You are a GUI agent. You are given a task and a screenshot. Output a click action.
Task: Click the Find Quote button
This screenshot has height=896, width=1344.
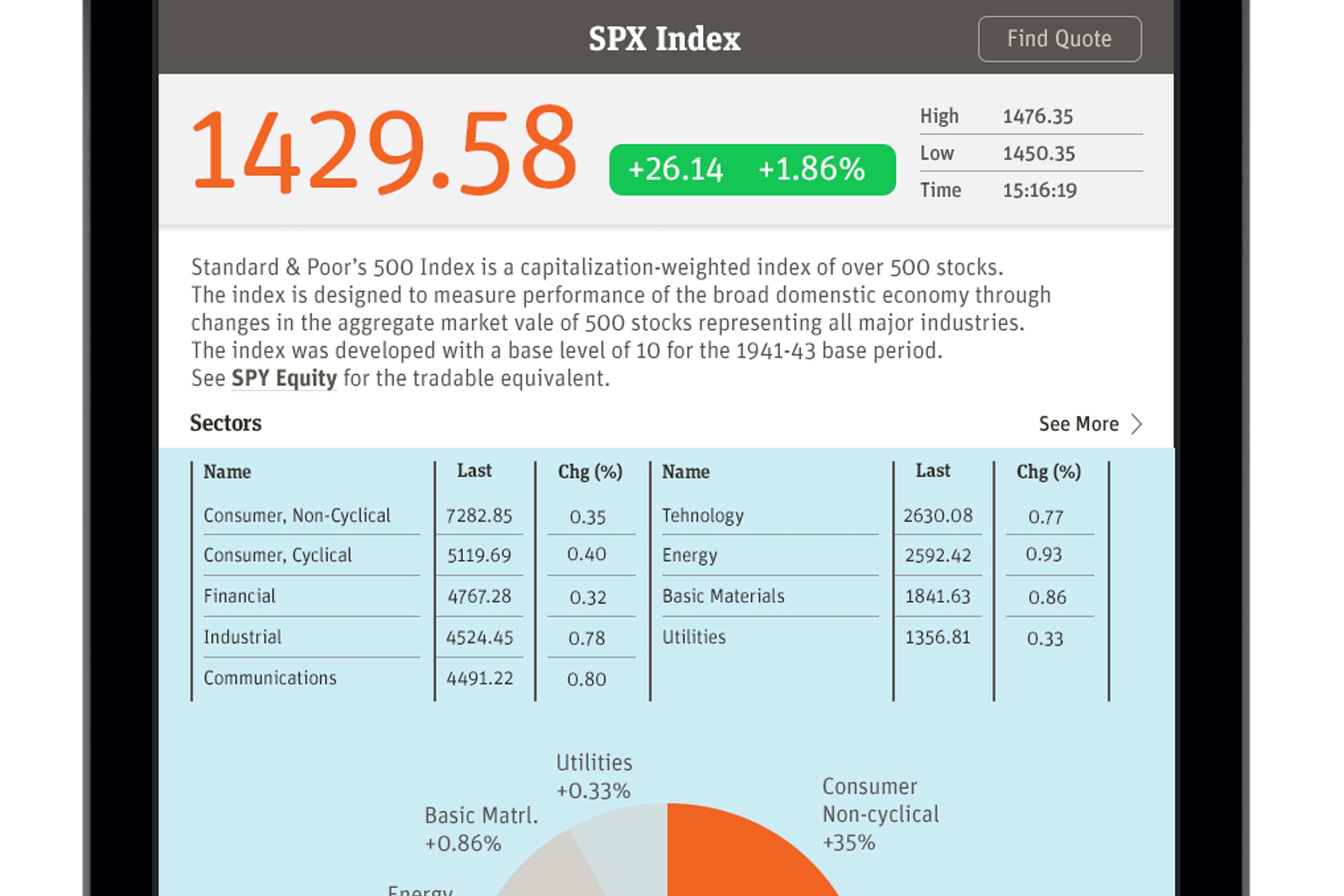pos(1059,39)
